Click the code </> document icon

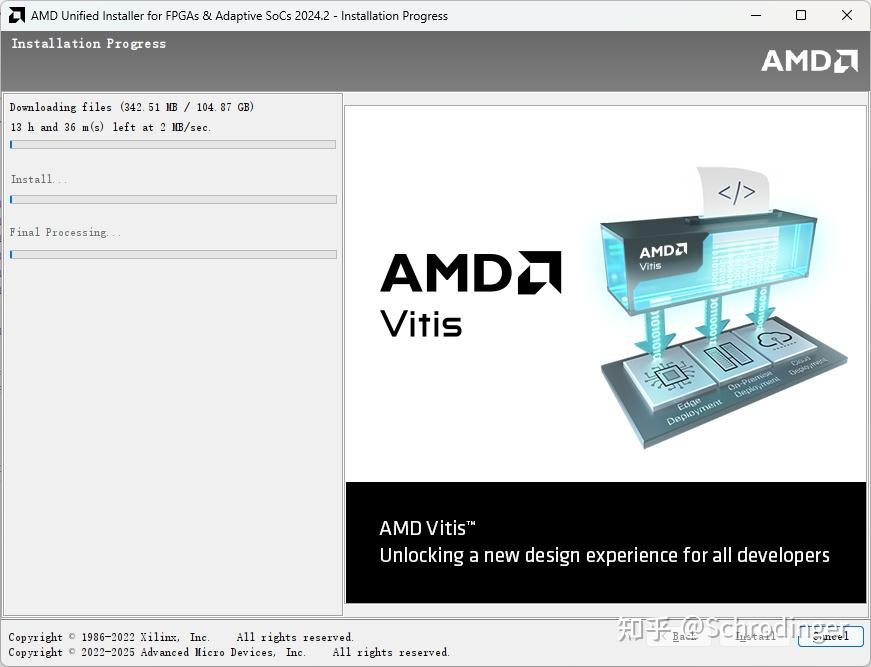pyautogui.click(x=738, y=191)
